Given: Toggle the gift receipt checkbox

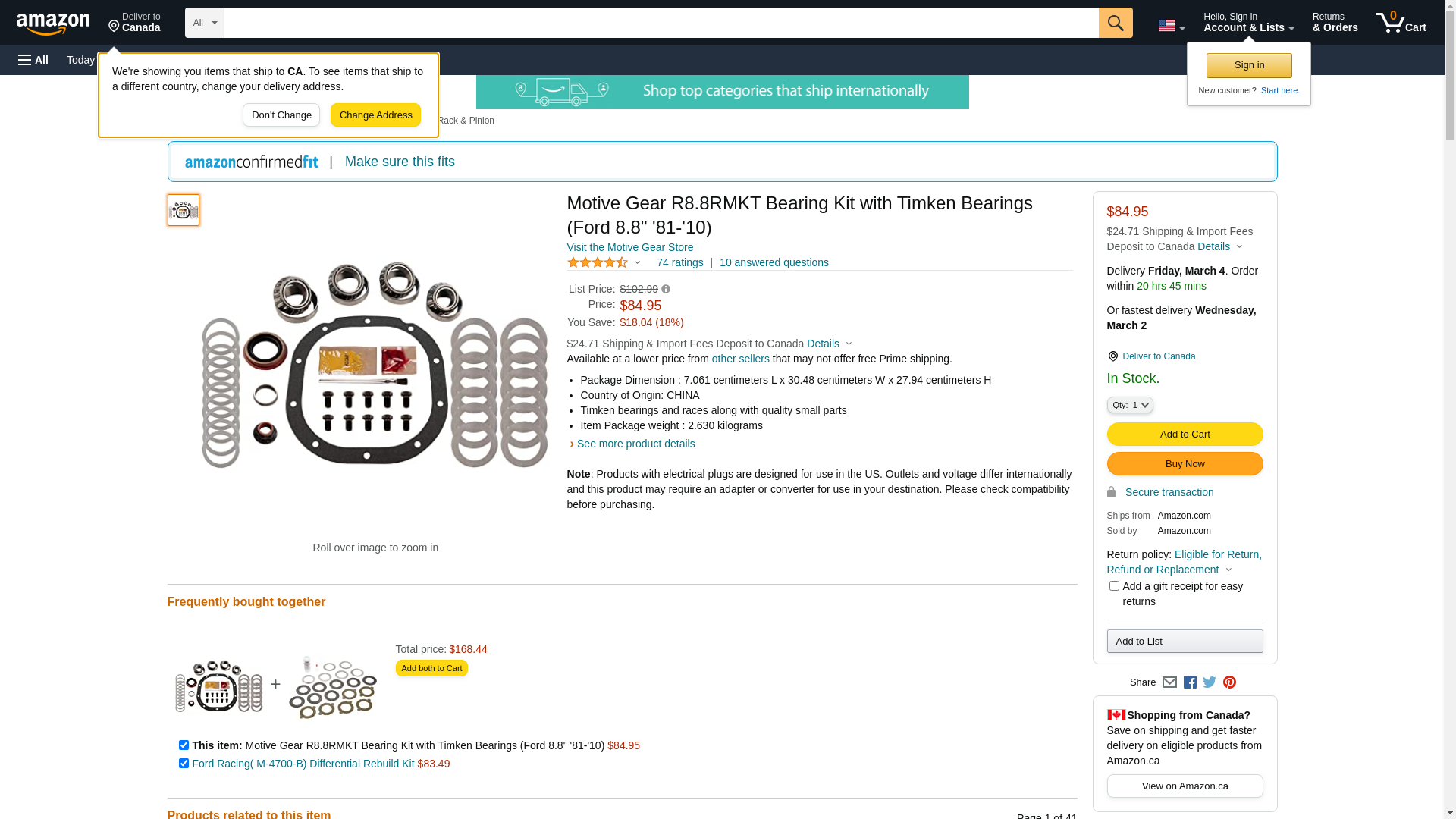Looking at the screenshot, I should pos(1114,586).
